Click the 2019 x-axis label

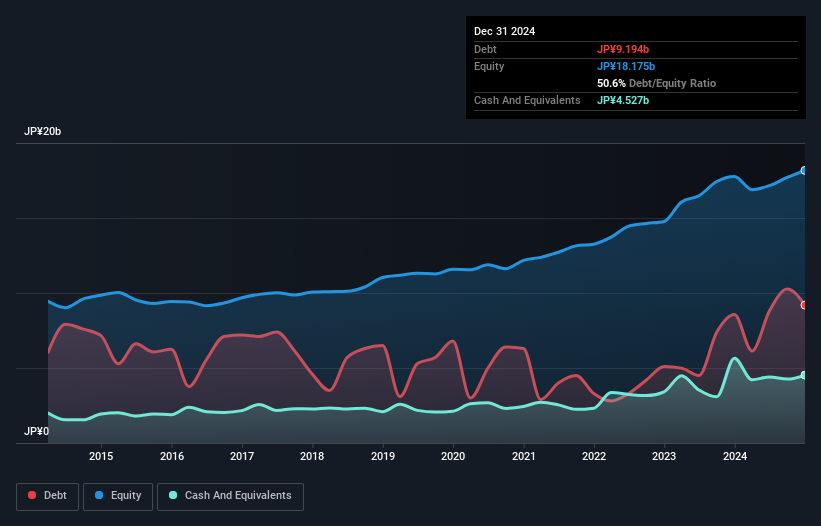click(x=383, y=456)
